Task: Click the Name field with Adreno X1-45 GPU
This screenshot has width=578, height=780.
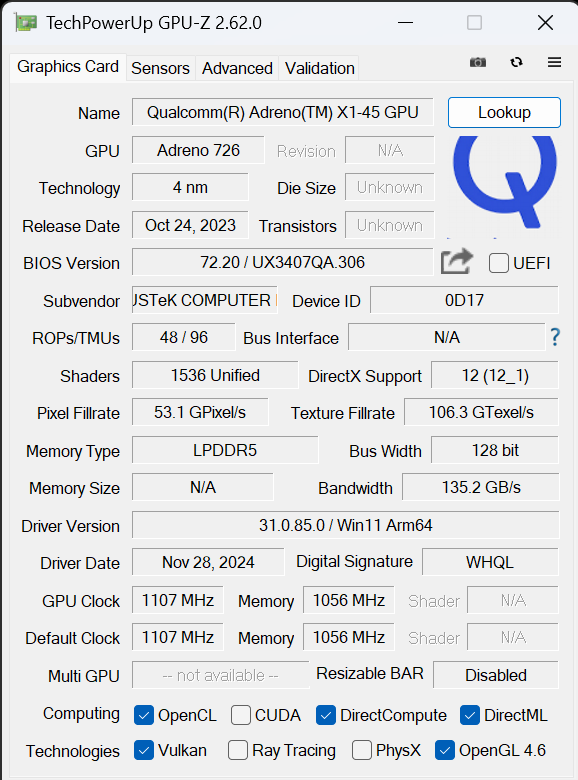Action: click(x=283, y=112)
